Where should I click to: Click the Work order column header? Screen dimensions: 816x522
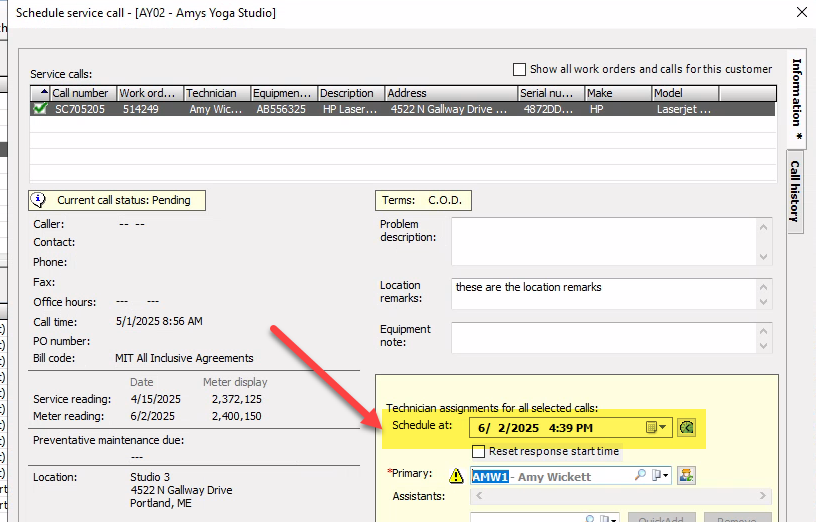coord(150,93)
